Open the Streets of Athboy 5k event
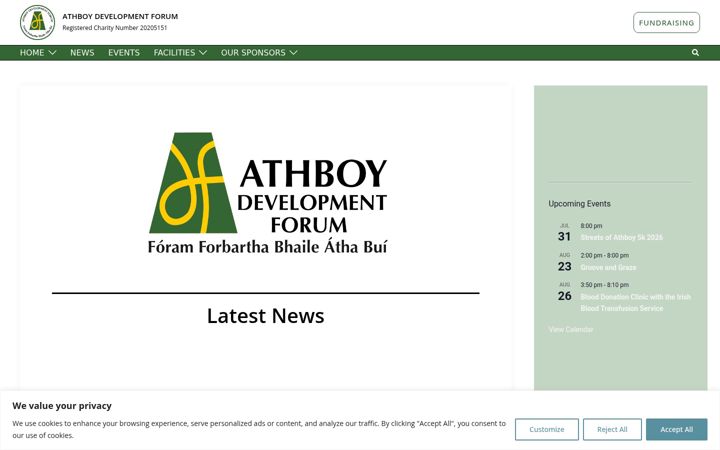 click(x=621, y=237)
